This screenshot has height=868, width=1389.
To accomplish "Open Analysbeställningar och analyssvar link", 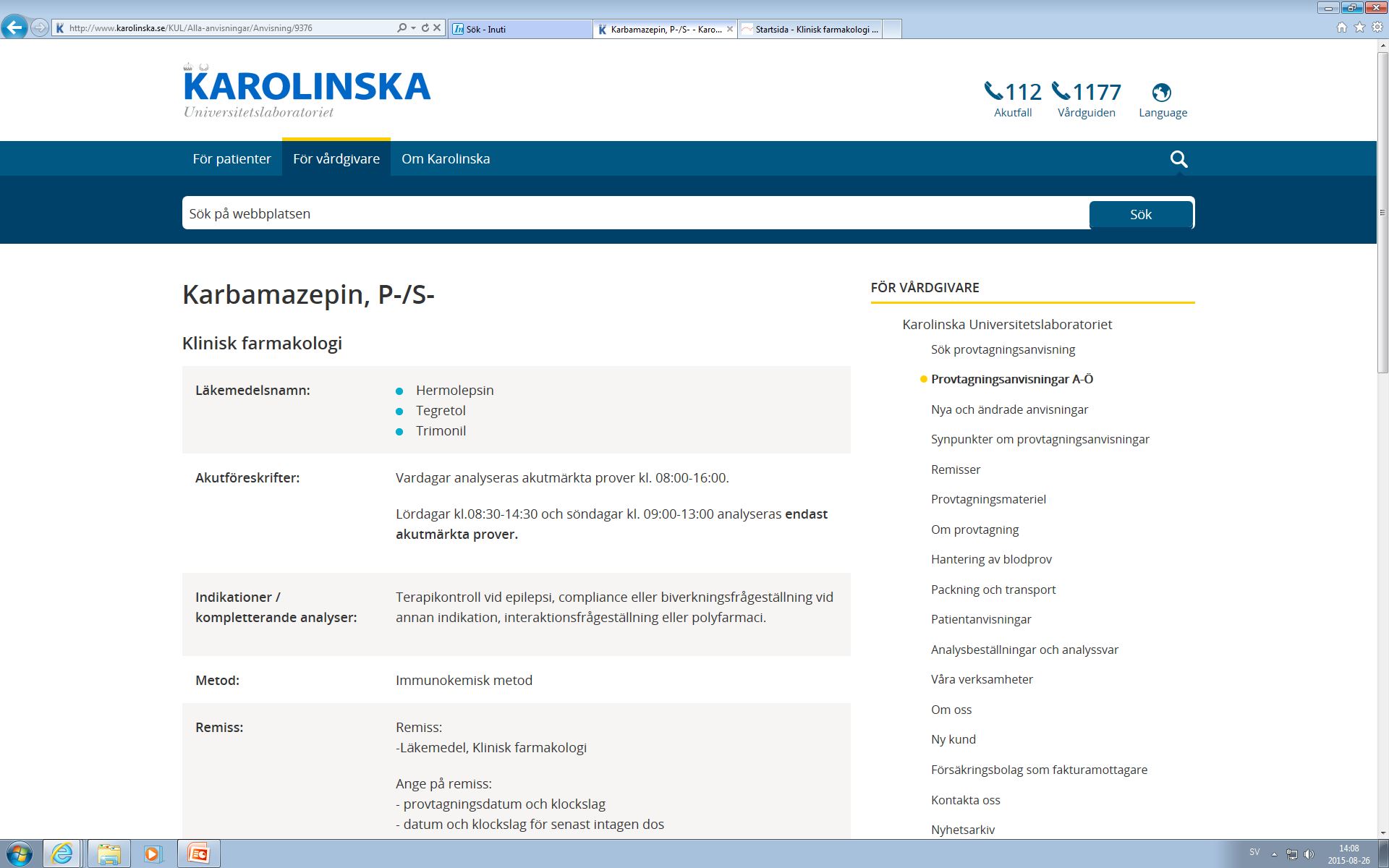I will pyautogui.click(x=1024, y=650).
